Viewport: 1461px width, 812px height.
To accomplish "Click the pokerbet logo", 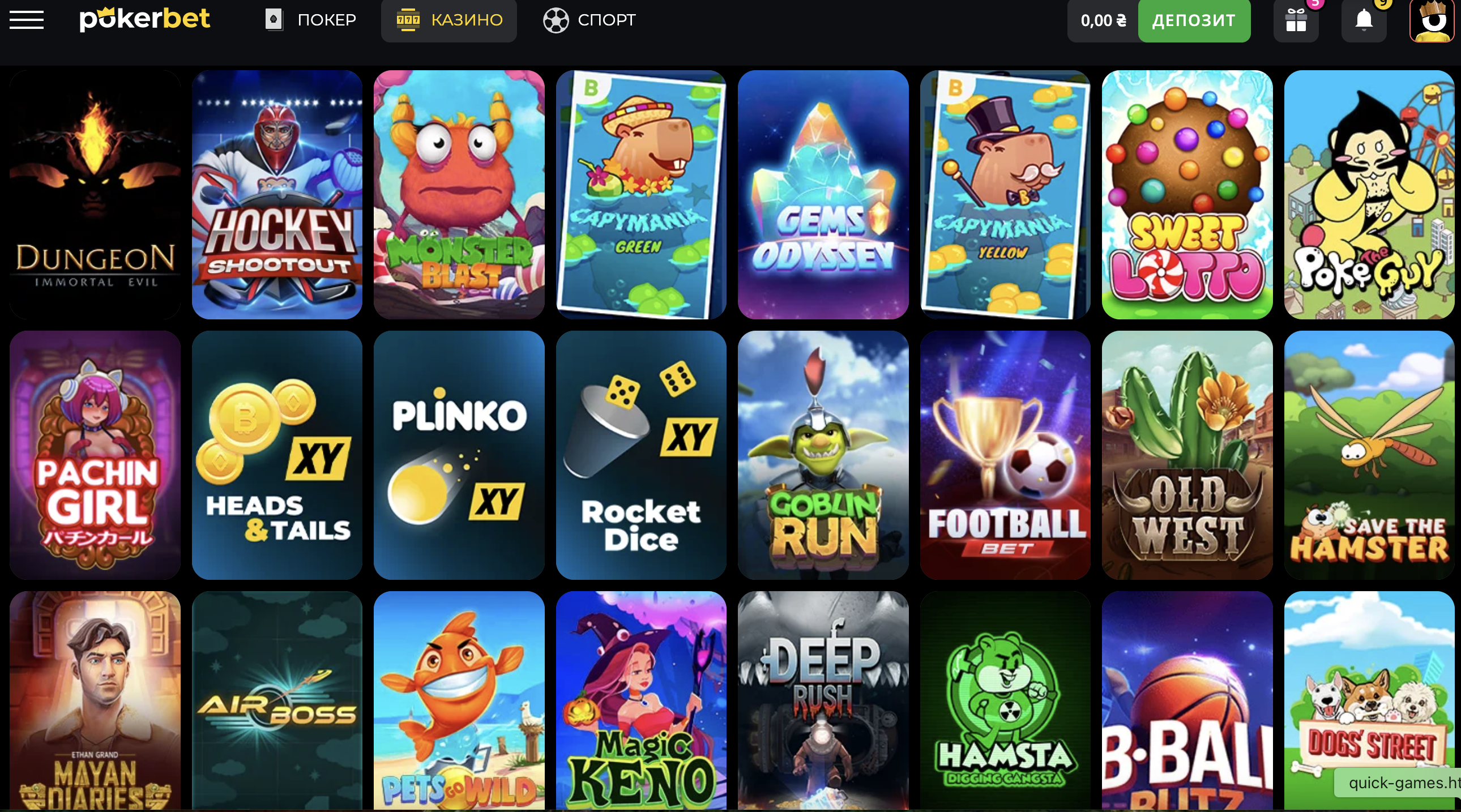I will (x=144, y=19).
